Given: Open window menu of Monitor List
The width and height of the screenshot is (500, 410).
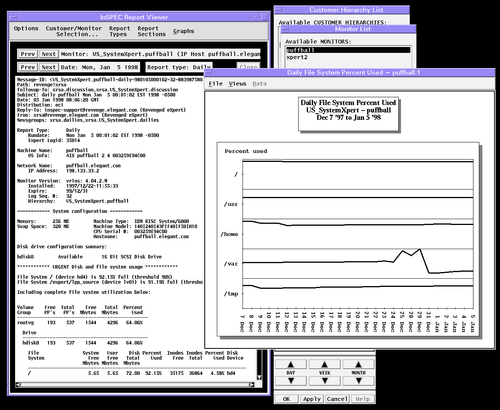Looking at the screenshot, I should click(x=285, y=29).
